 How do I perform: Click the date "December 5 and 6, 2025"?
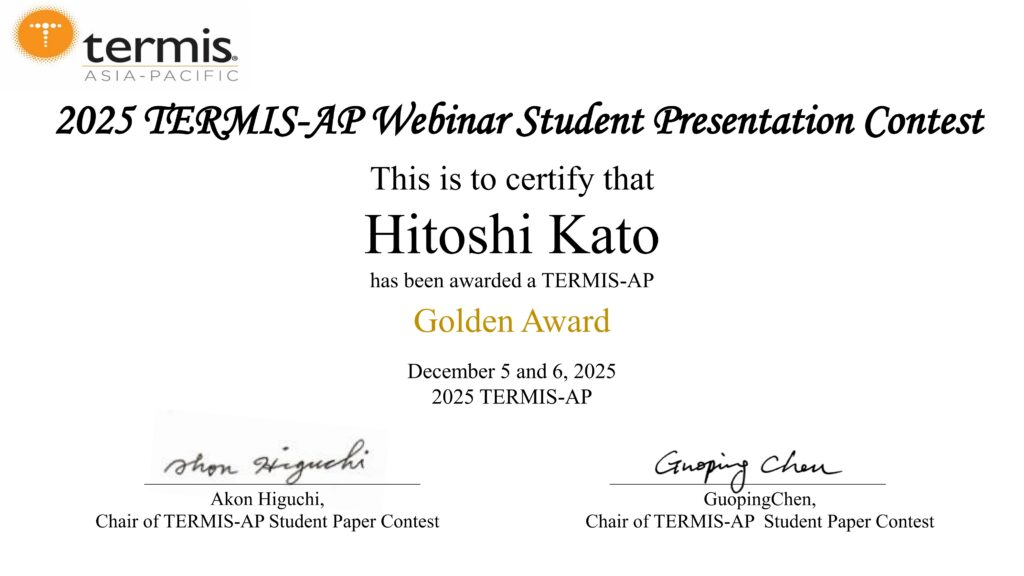512,372
